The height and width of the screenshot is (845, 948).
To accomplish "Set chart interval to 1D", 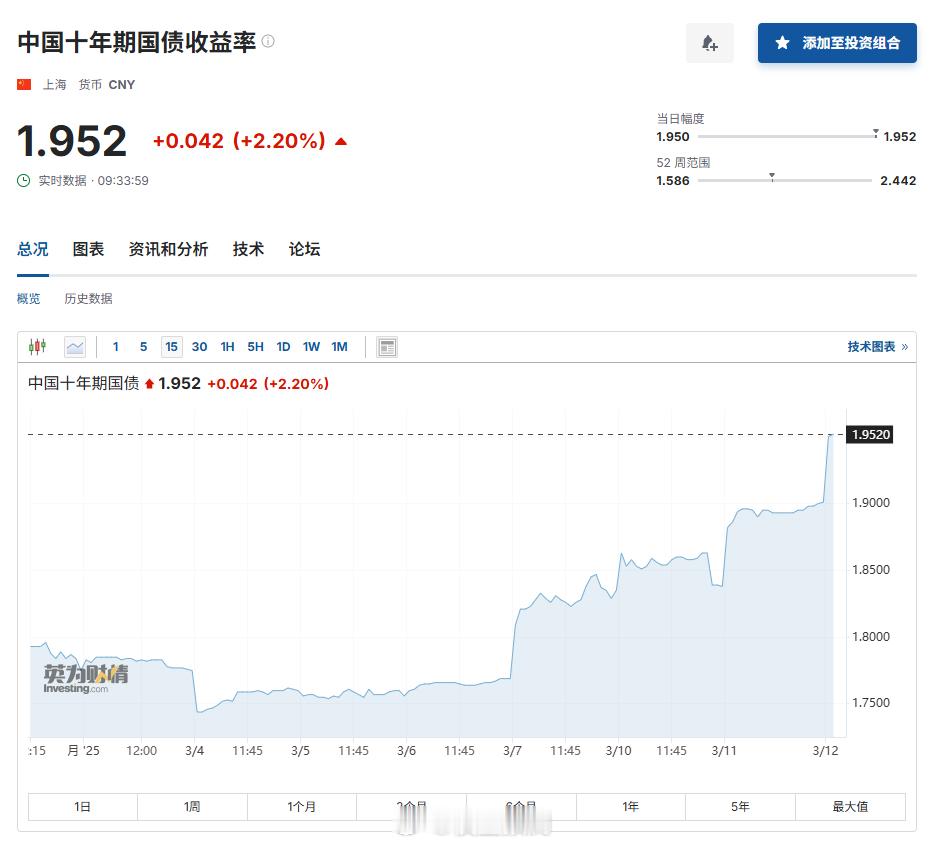I will click(x=284, y=347).
